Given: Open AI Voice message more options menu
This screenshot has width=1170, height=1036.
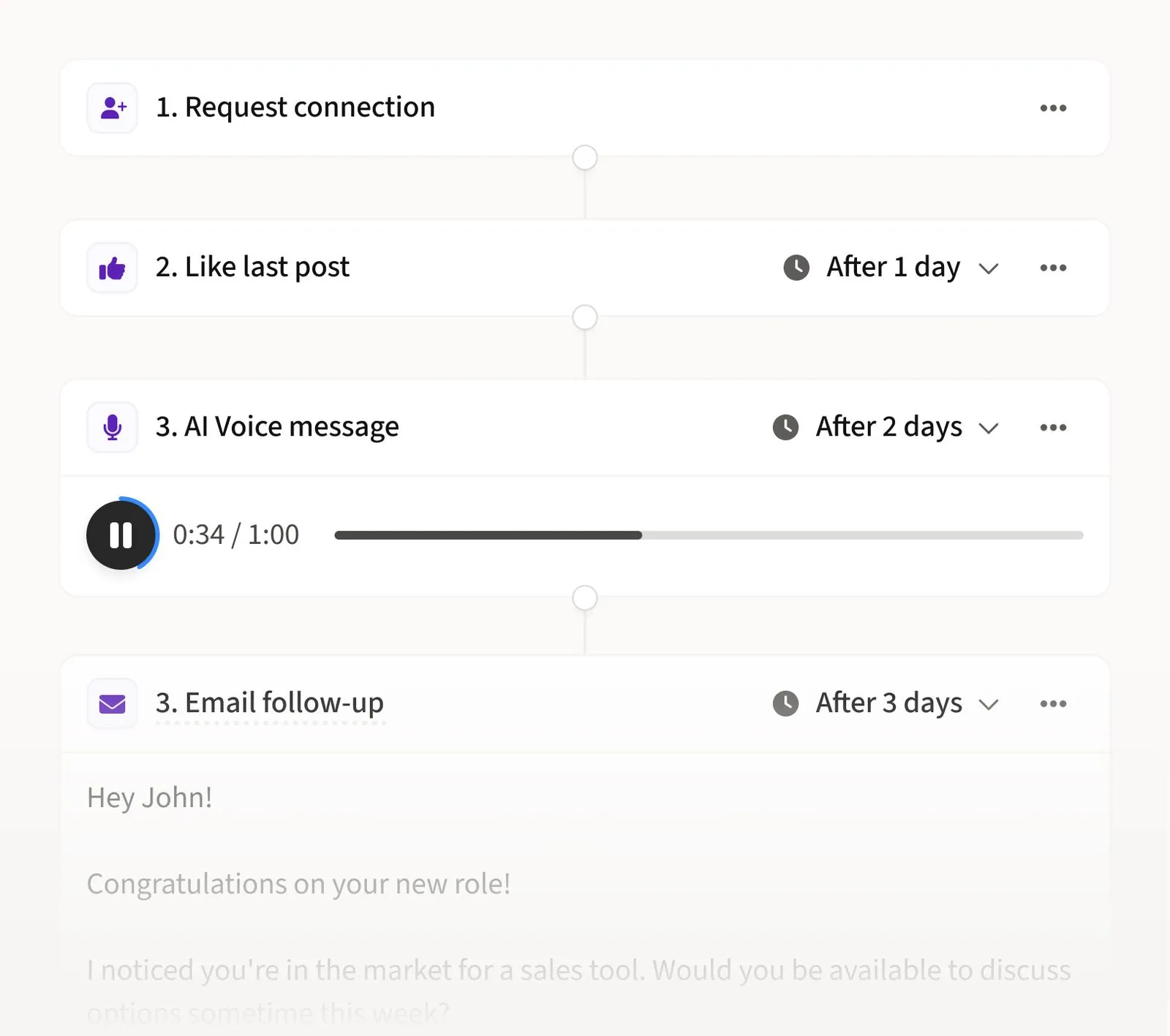Looking at the screenshot, I should click(x=1053, y=428).
